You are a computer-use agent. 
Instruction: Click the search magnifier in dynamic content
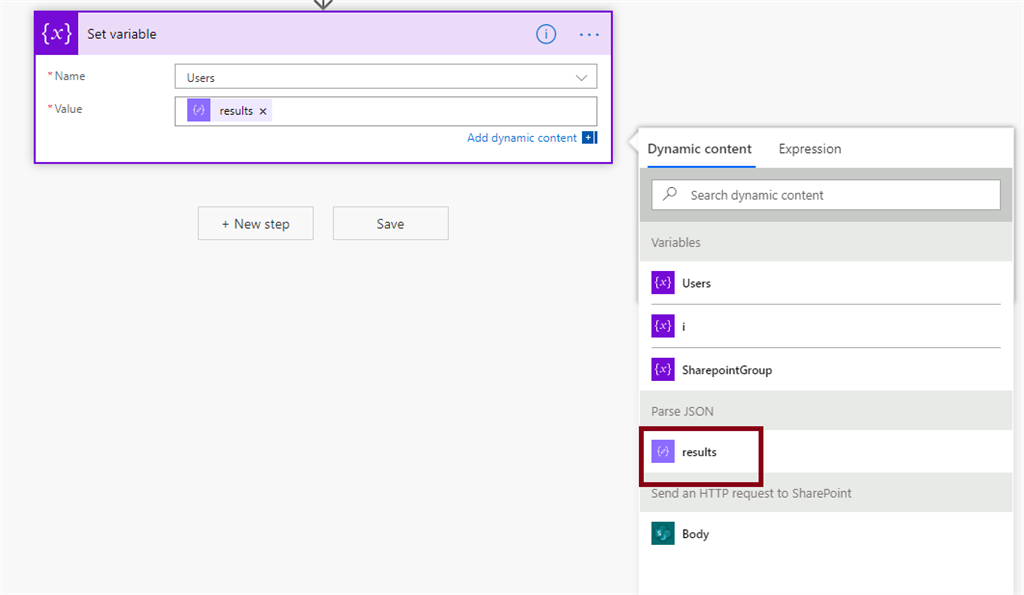tap(673, 194)
